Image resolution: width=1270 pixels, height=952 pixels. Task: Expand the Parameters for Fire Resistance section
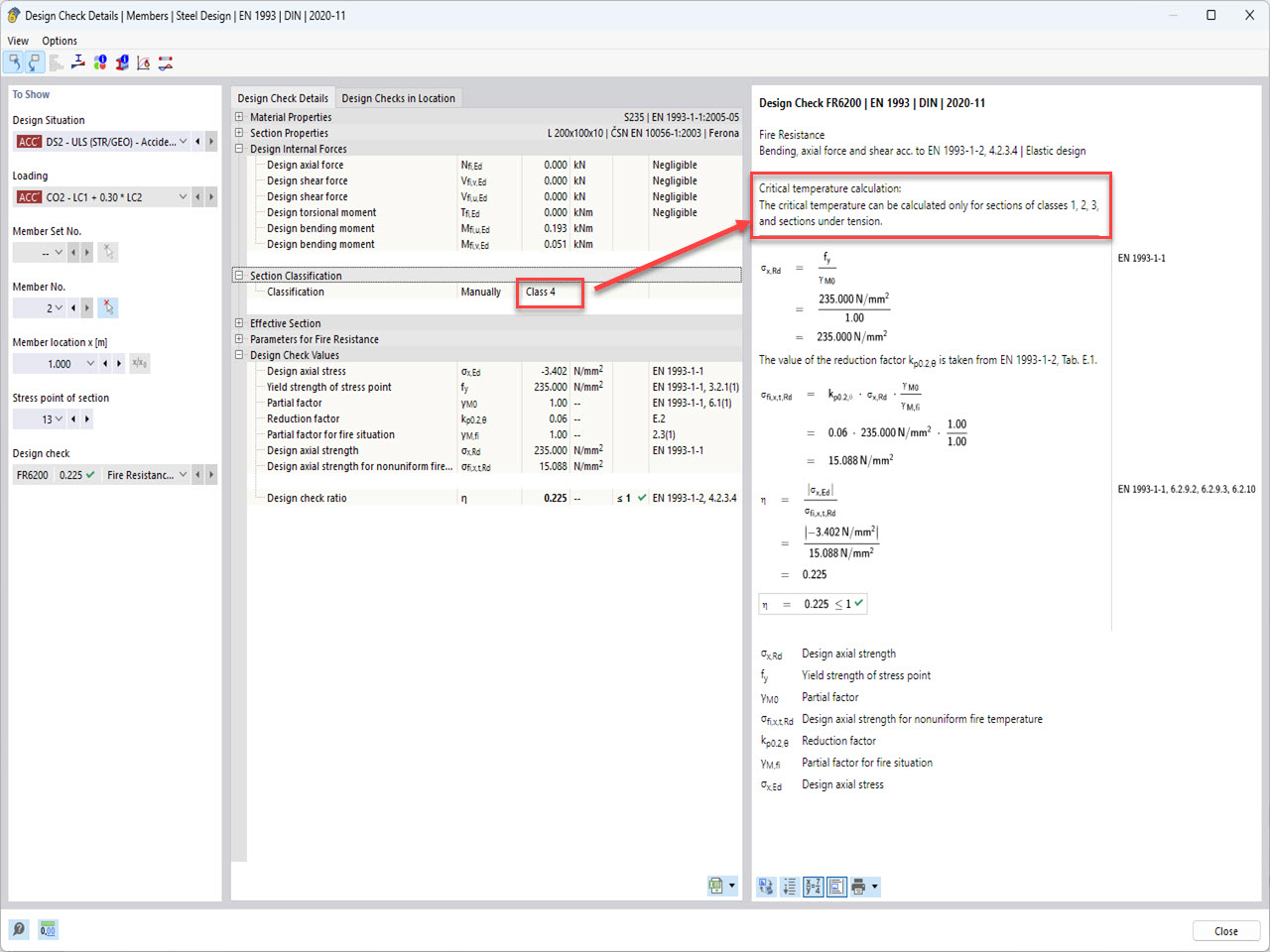[x=238, y=338]
